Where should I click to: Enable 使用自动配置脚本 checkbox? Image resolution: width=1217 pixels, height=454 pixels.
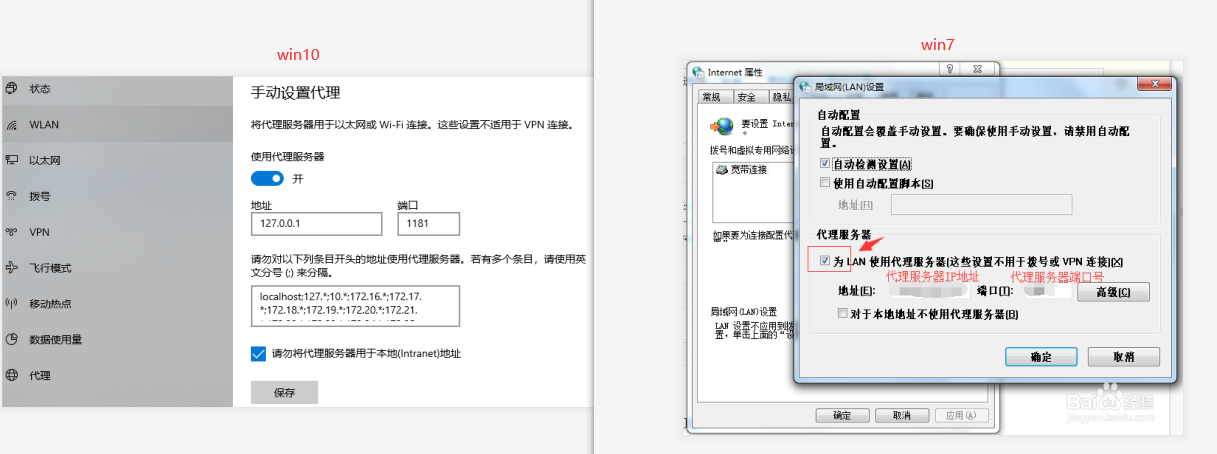point(825,183)
